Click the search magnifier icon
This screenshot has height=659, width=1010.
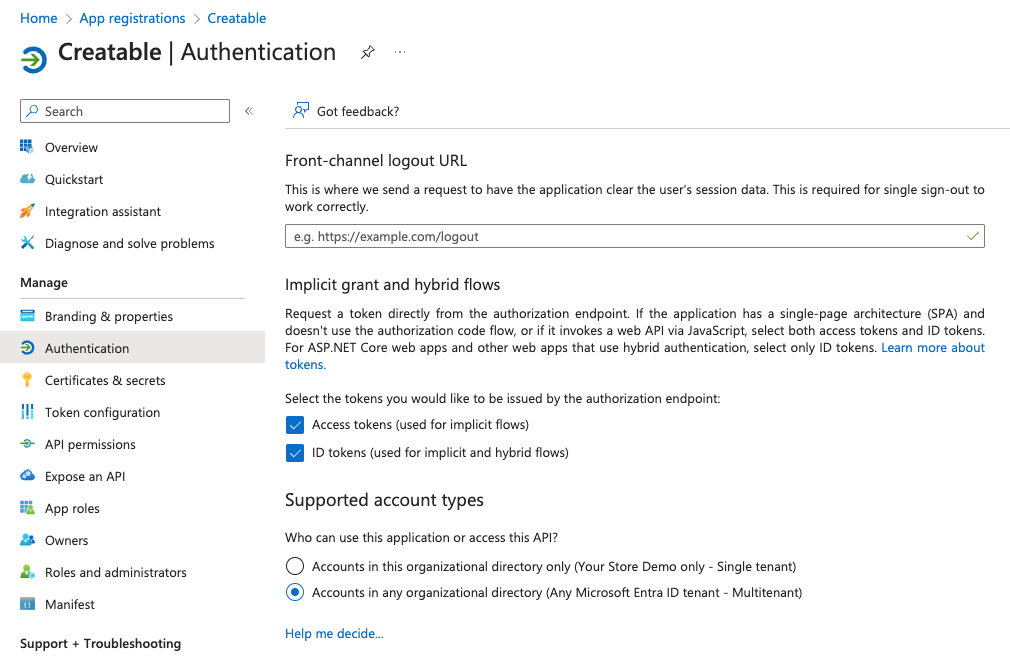point(32,111)
